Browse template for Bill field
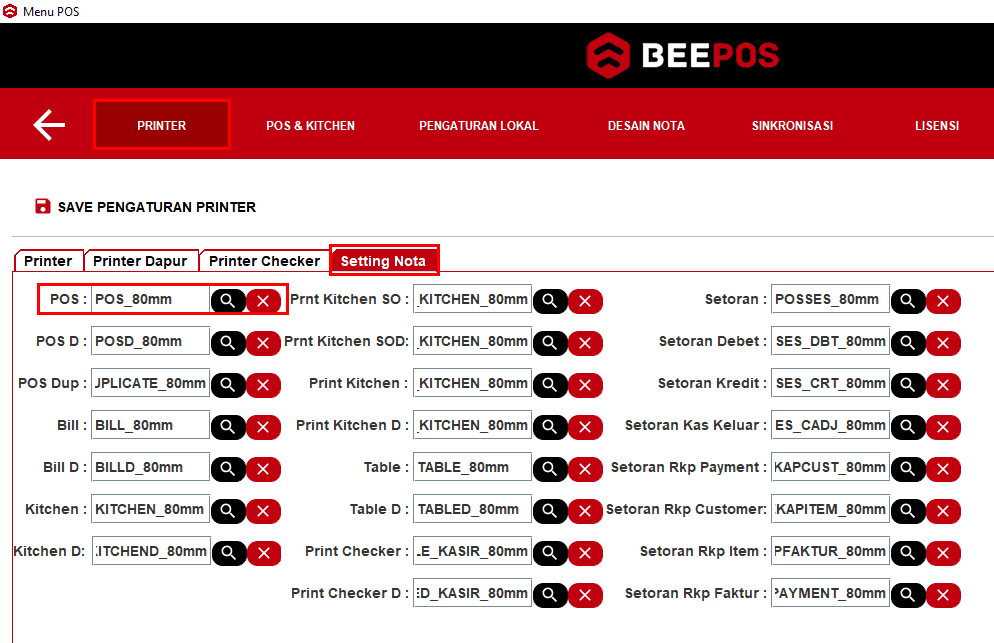The height and width of the screenshot is (643, 994). pyautogui.click(x=228, y=426)
